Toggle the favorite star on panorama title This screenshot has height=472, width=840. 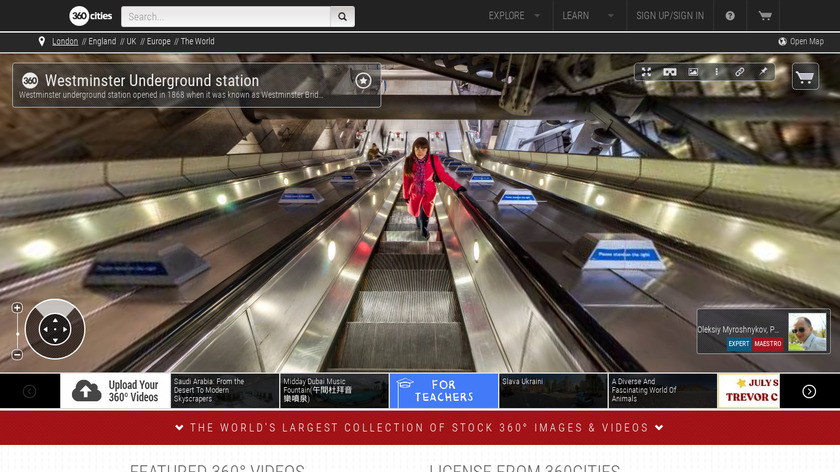[363, 80]
